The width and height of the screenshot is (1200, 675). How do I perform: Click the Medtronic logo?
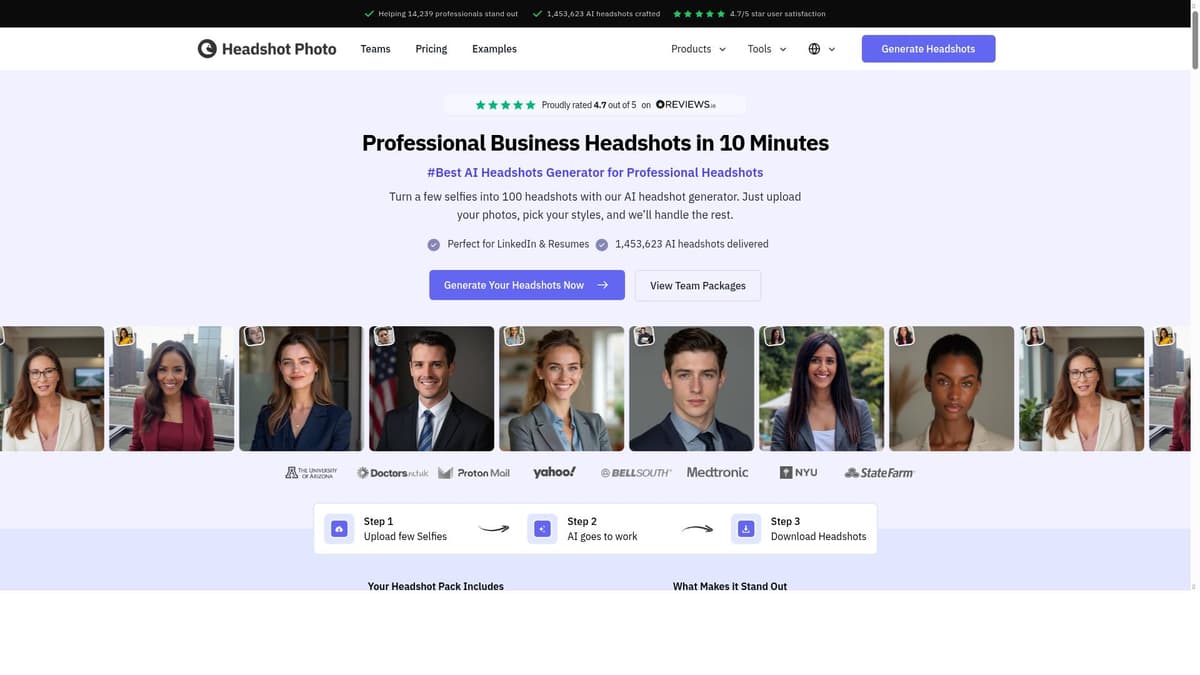[x=717, y=472]
